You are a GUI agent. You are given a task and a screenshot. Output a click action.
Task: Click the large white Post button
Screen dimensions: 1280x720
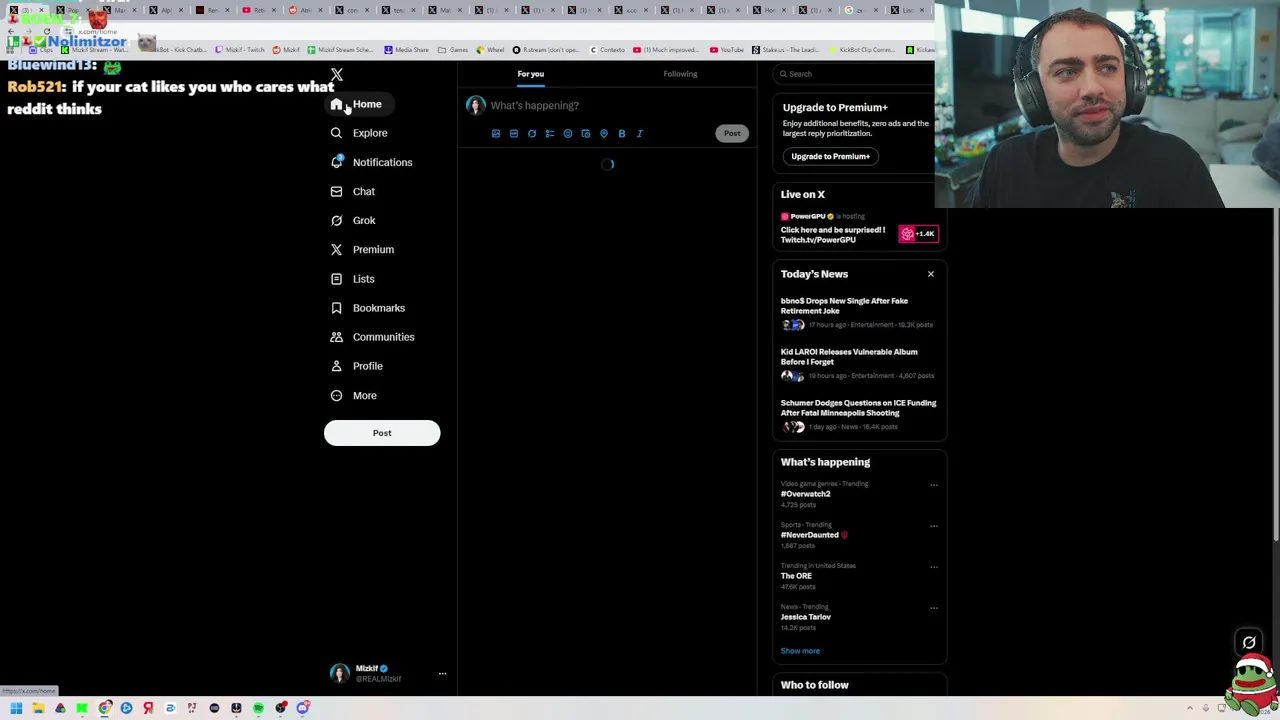click(x=382, y=433)
